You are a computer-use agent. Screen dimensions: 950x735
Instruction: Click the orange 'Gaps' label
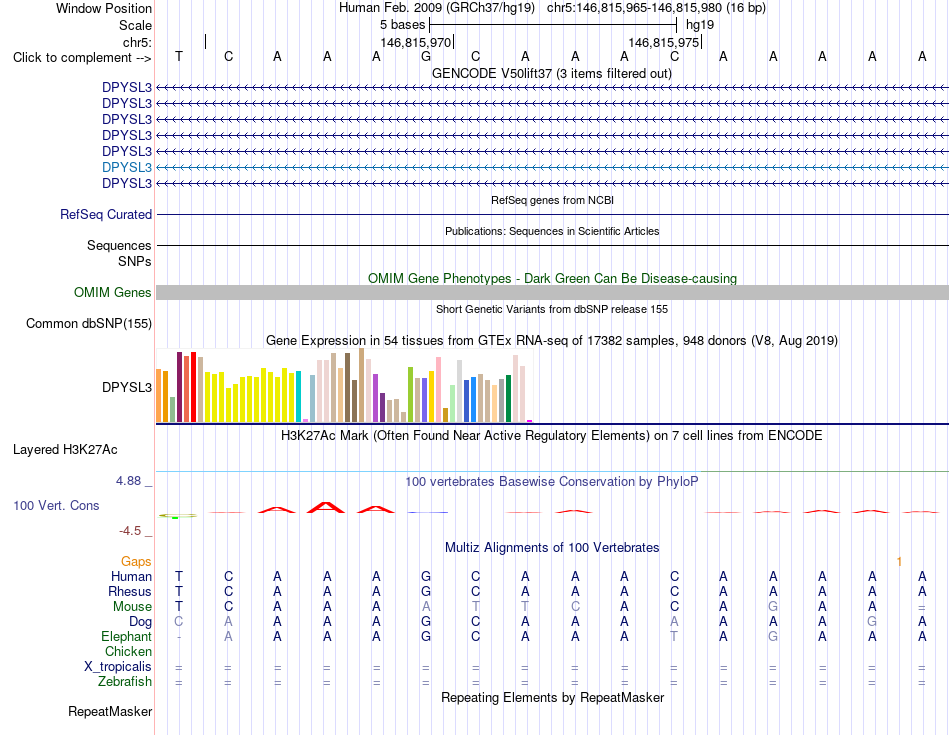tap(136, 562)
